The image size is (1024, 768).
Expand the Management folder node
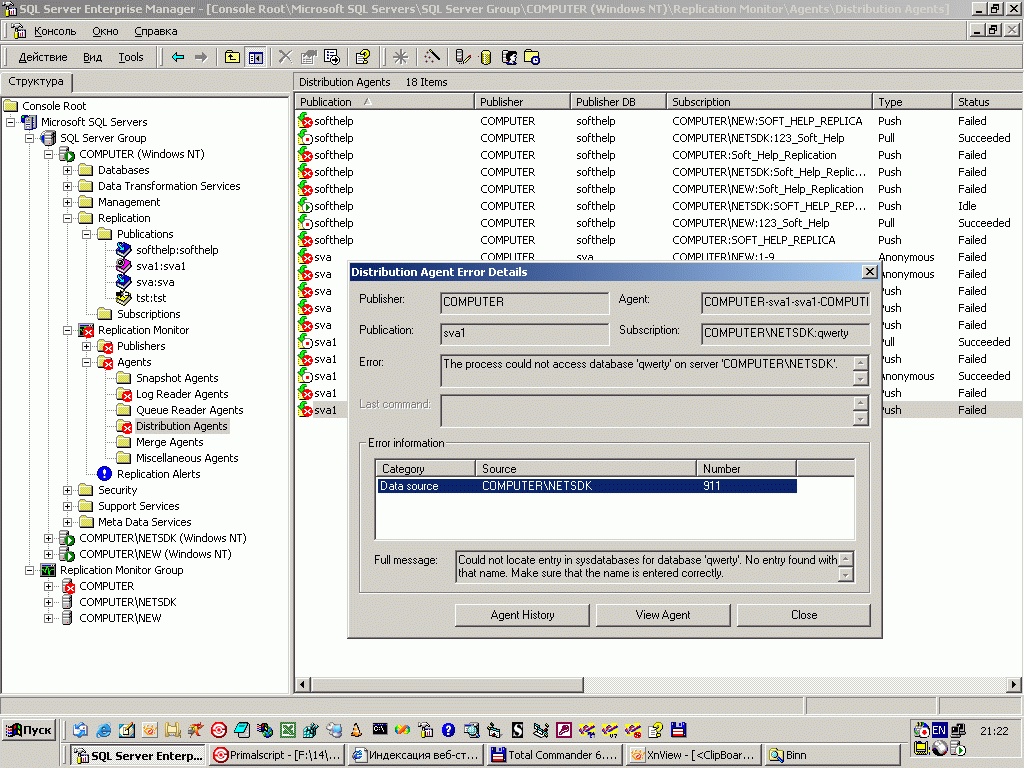click(x=67, y=202)
